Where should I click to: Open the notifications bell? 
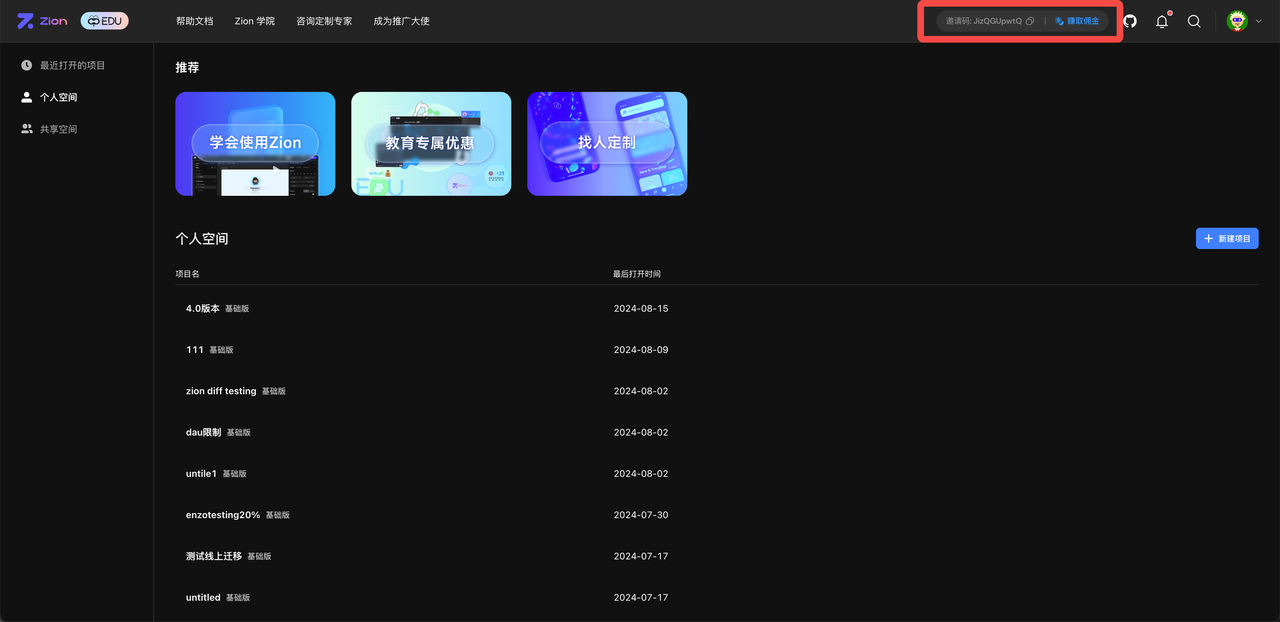point(1162,21)
